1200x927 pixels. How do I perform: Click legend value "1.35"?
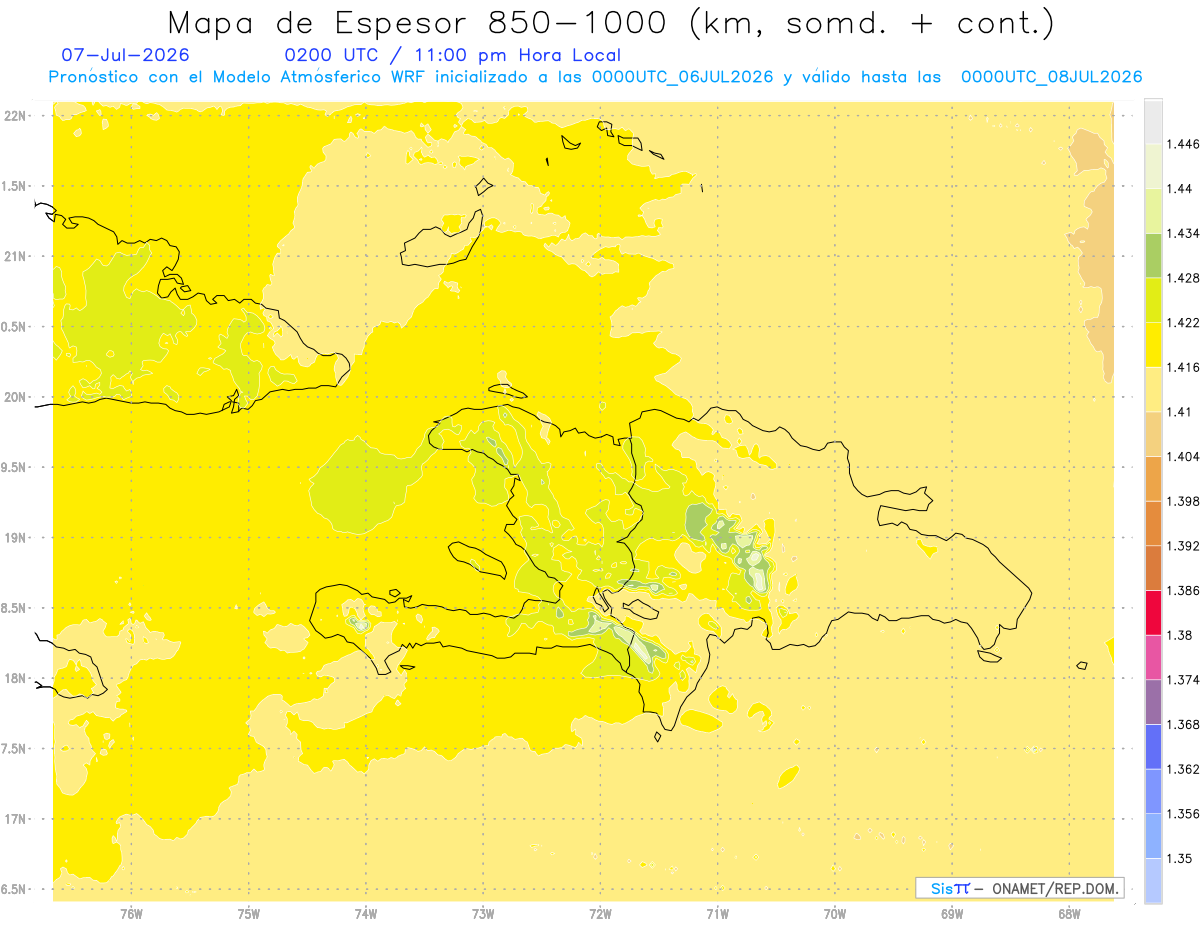[x=1179, y=858]
